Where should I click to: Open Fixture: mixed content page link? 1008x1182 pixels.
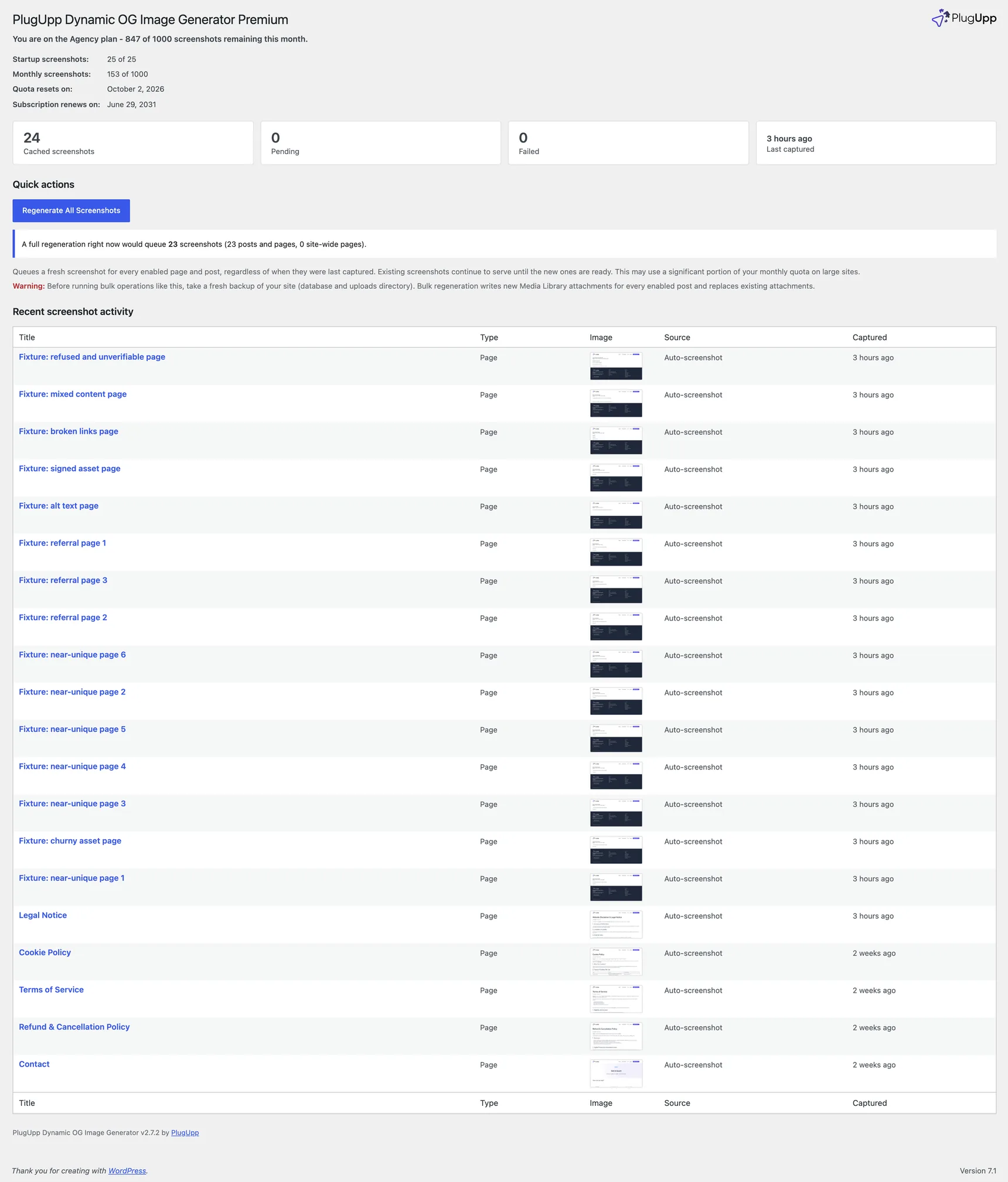(73, 394)
